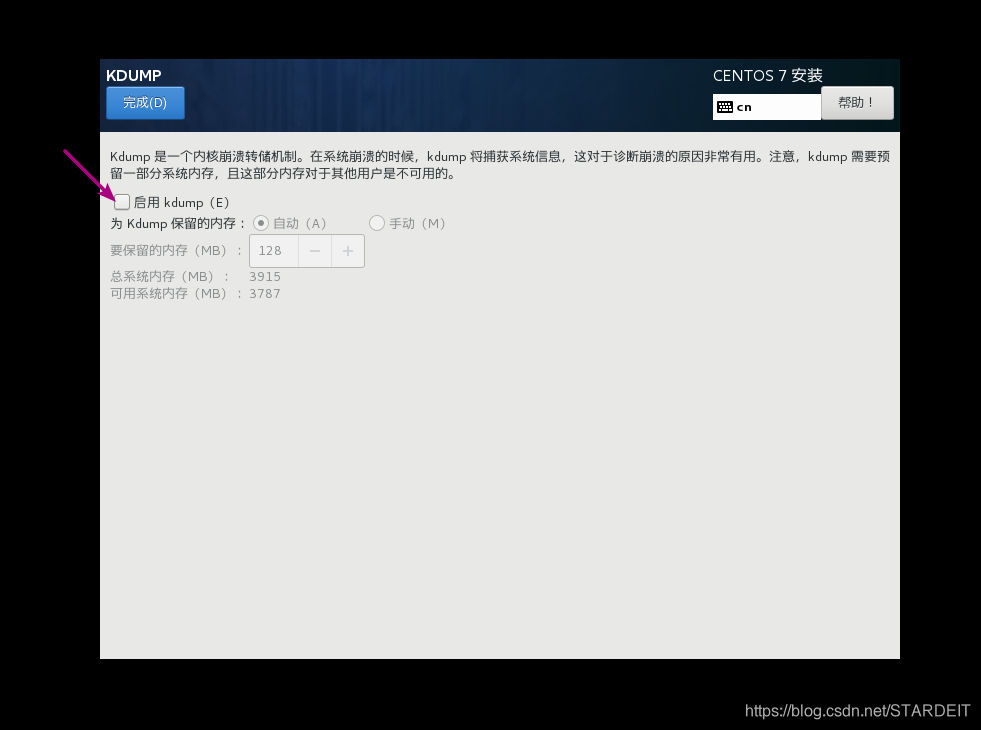Click the keyboard layout icon next to cn

pos(725,107)
